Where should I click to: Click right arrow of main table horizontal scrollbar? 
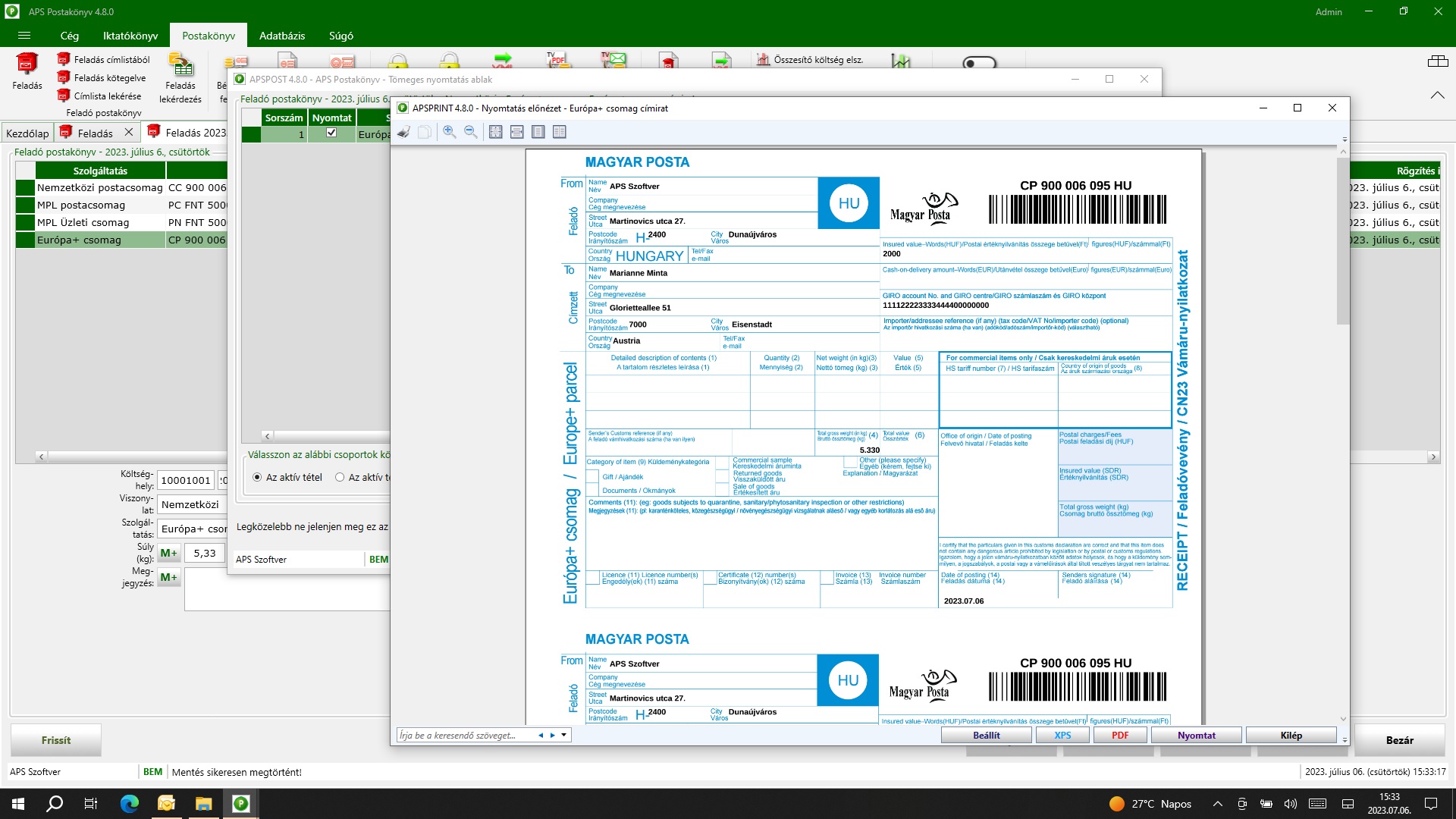[x=1433, y=457]
